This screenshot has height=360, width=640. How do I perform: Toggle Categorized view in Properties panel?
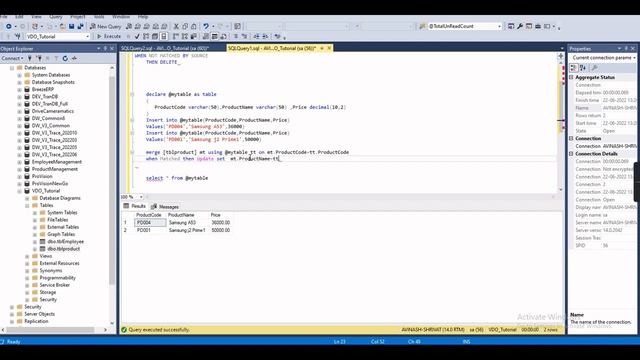coord(574,68)
